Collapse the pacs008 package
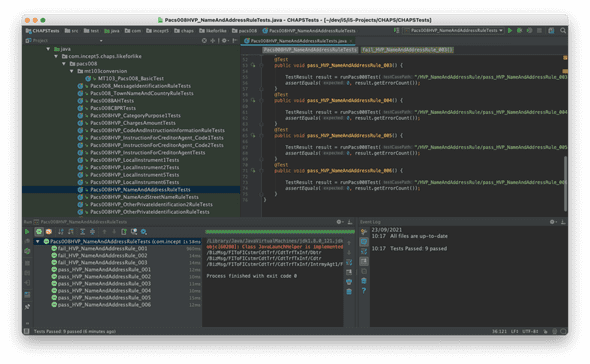The image size is (590, 364). click(x=64, y=64)
